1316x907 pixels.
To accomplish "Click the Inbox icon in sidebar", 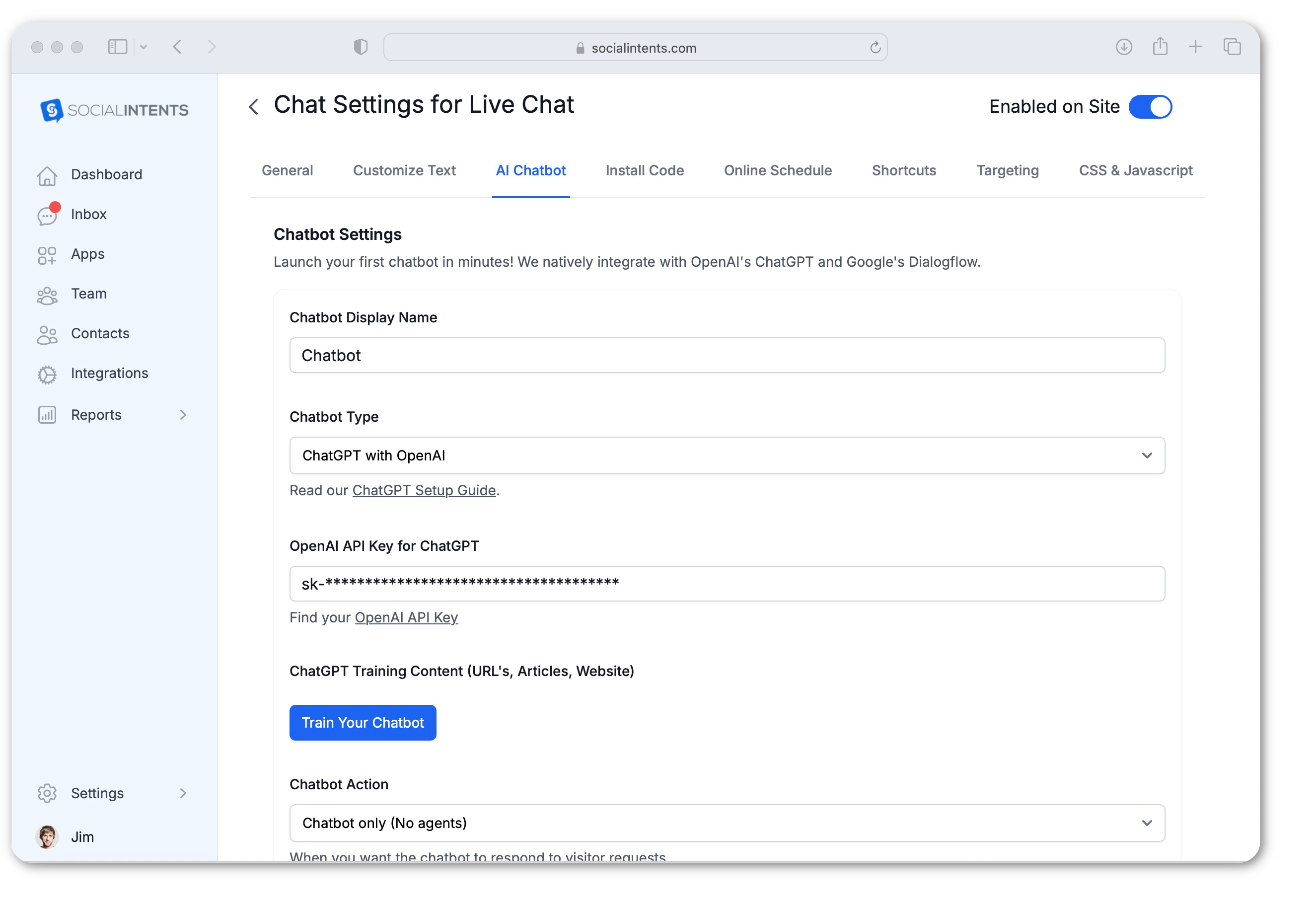I will (x=46, y=213).
